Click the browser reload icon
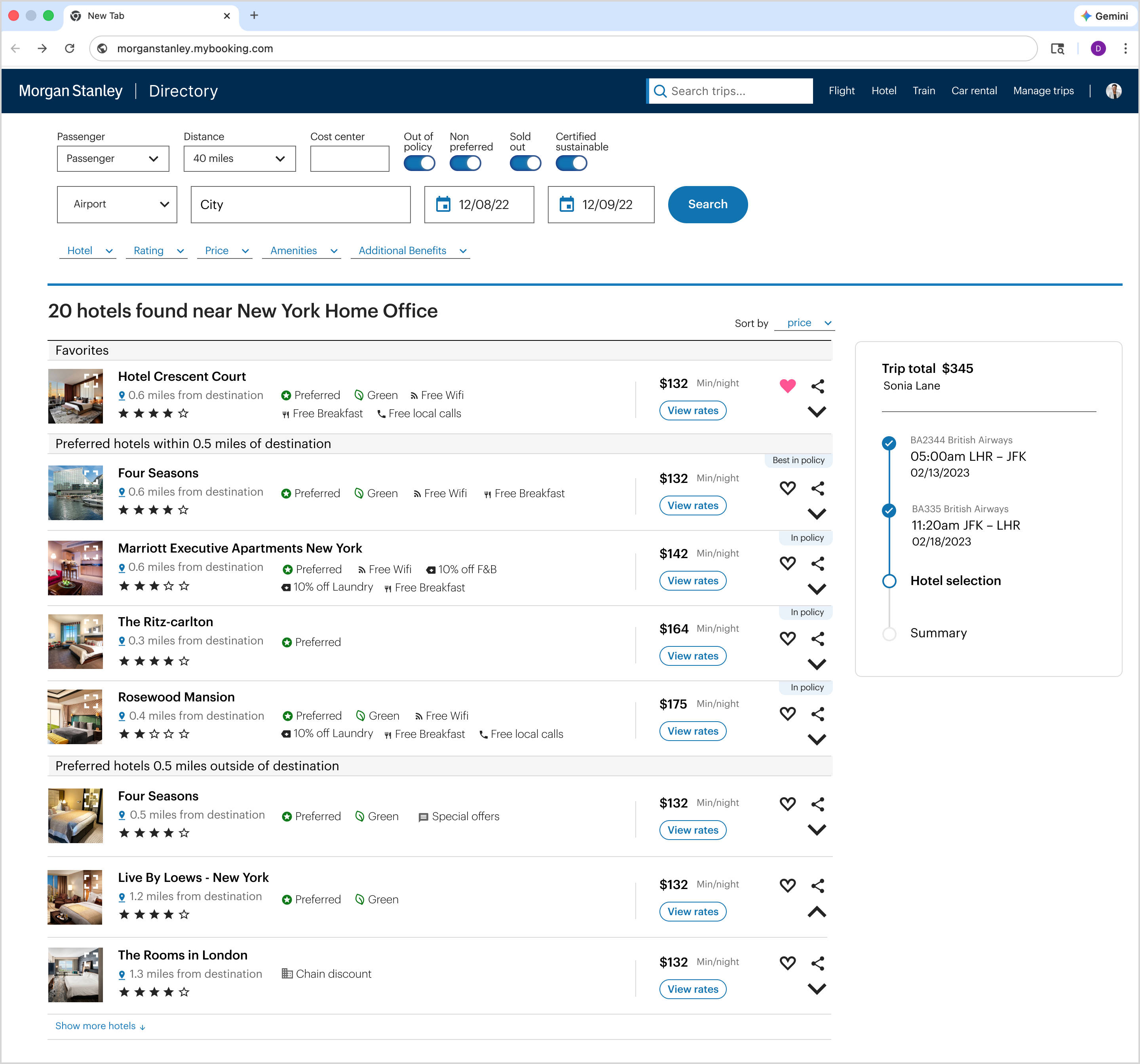 [x=69, y=48]
